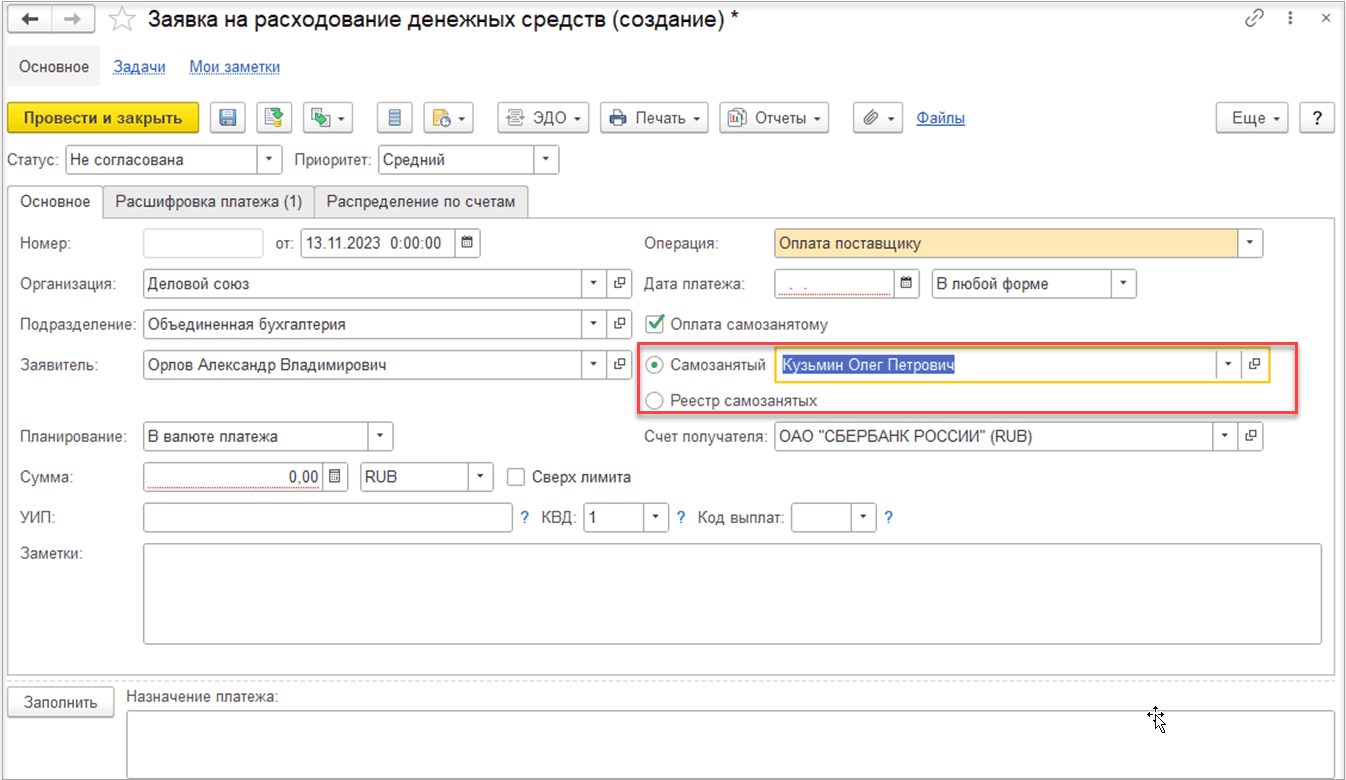Click into the Назначение платежа text field
1346x780 pixels.
[730, 744]
